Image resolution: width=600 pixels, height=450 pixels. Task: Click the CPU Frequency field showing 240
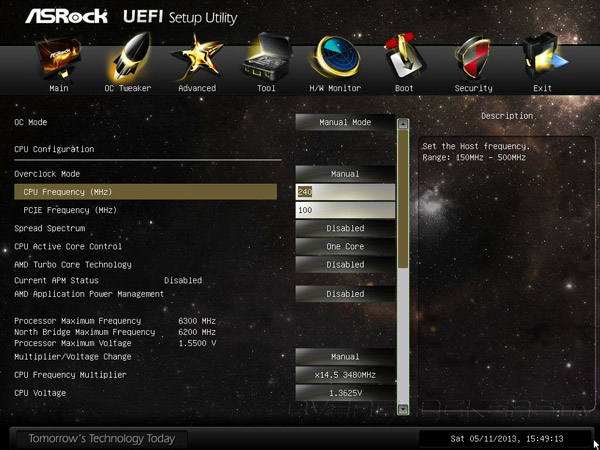[x=345, y=192]
